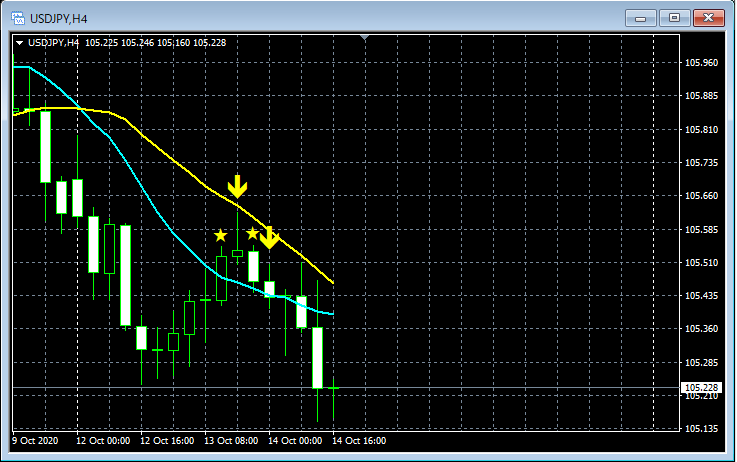Click the 105.510 price scale label
737x462 pixels.
click(701, 262)
